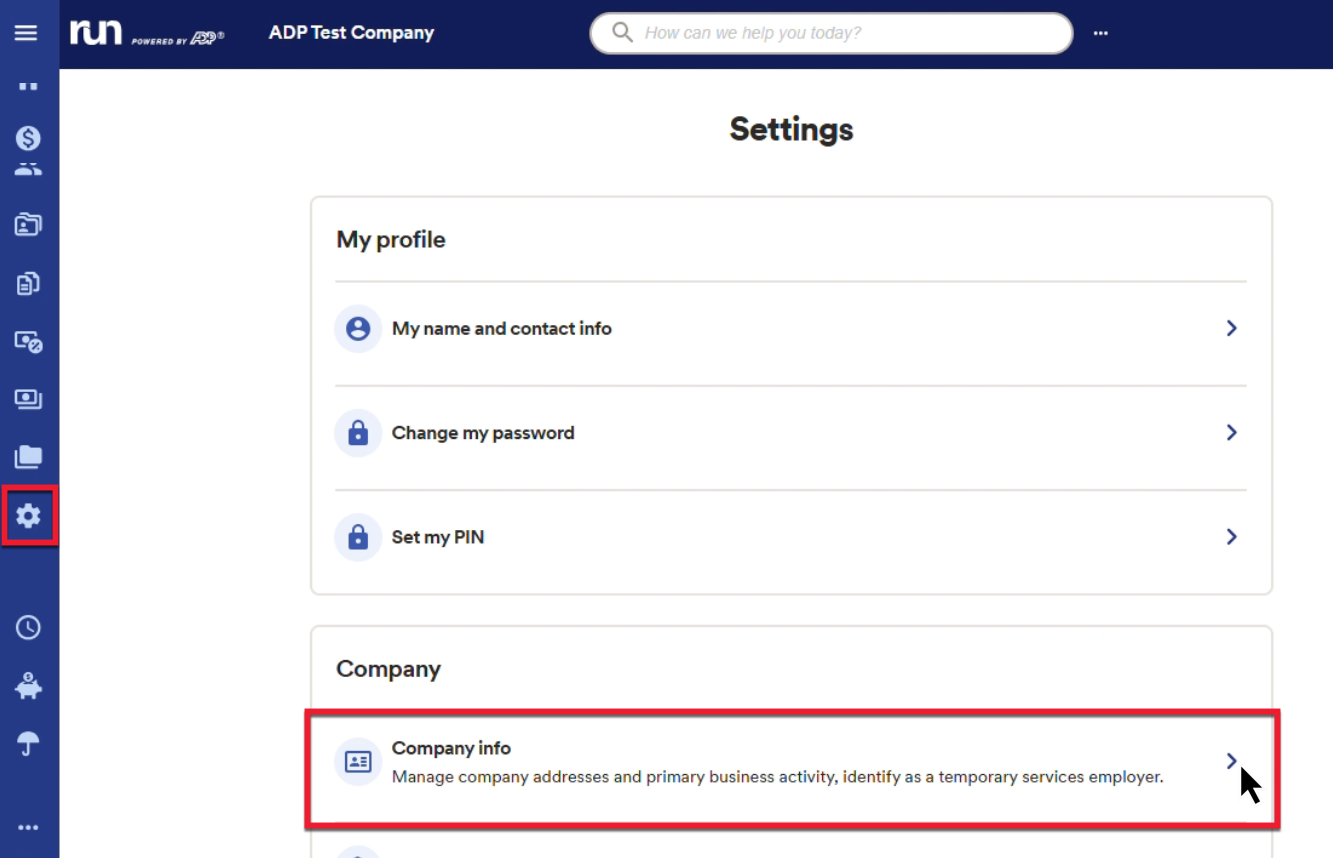Expand the Change my password chevron

point(1232,432)
